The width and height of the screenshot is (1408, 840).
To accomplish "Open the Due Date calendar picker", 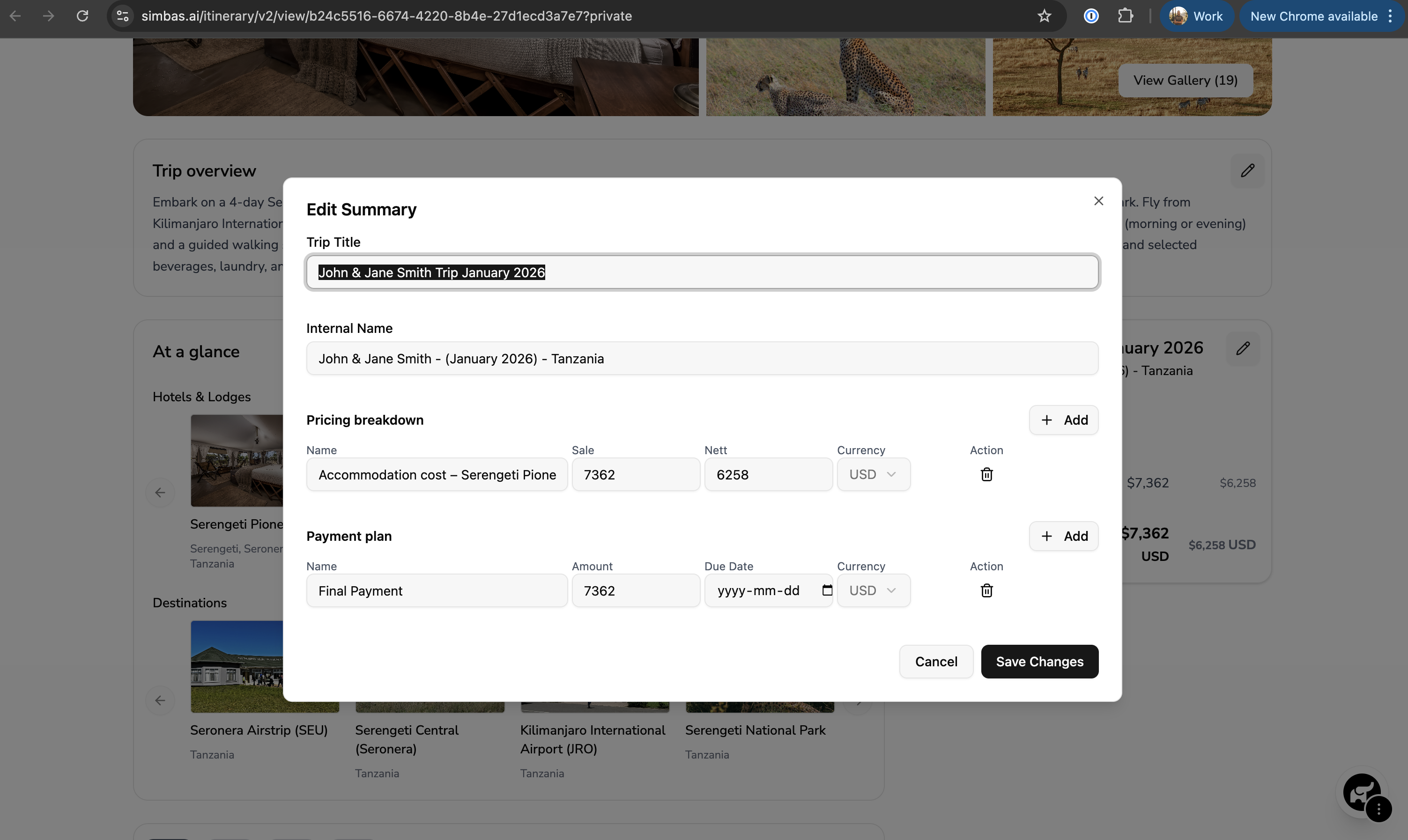I will click(x=827, y=590).
